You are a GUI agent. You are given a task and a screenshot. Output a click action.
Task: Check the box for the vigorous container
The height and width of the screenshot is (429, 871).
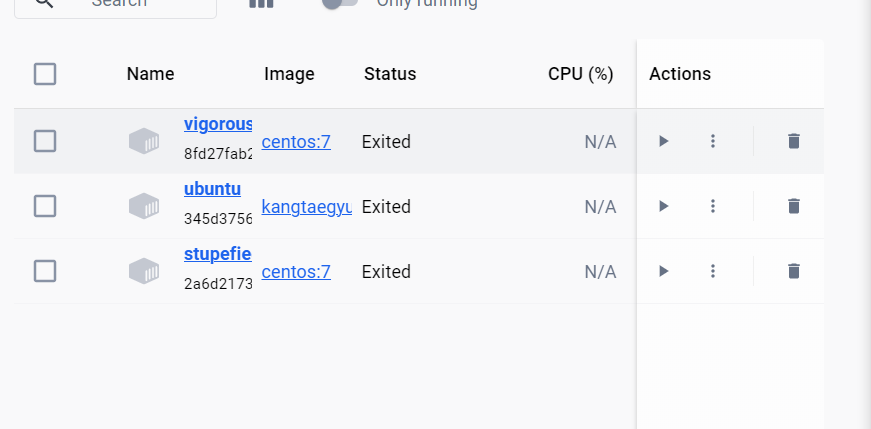pyautogui.click(x=45, y=141)
